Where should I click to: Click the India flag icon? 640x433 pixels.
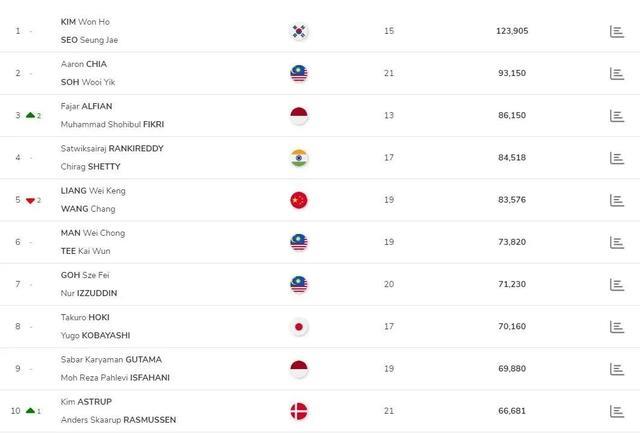coord(299,158)
